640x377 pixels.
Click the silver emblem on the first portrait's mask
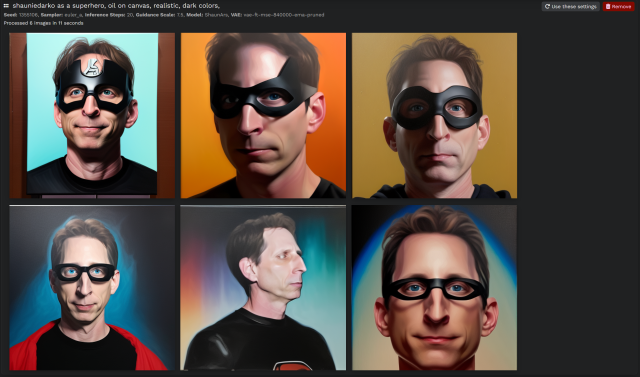(x=92, y=67)
